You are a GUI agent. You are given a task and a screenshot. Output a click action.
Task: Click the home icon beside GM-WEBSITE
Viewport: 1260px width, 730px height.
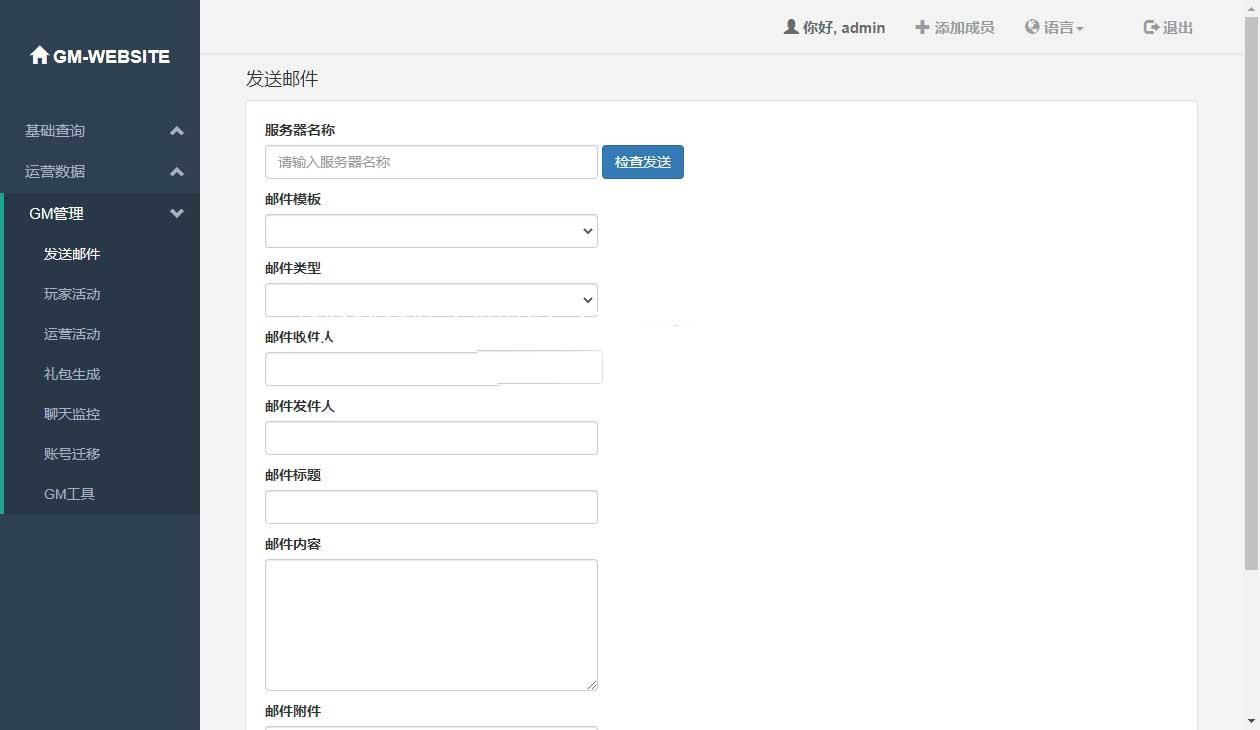click(39, 56)
